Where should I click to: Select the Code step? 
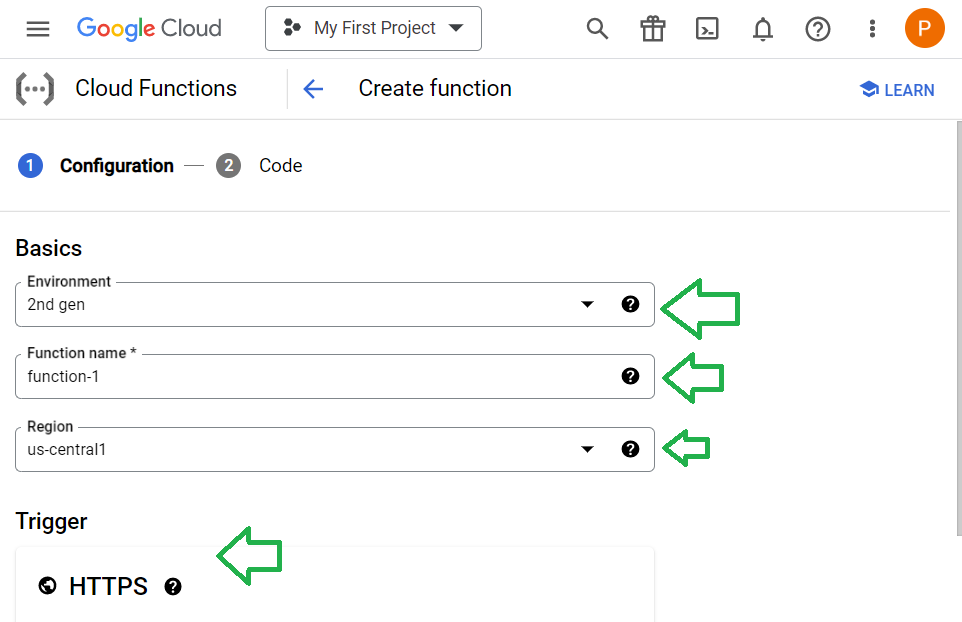pyautogui.click(x=259, y=166)
